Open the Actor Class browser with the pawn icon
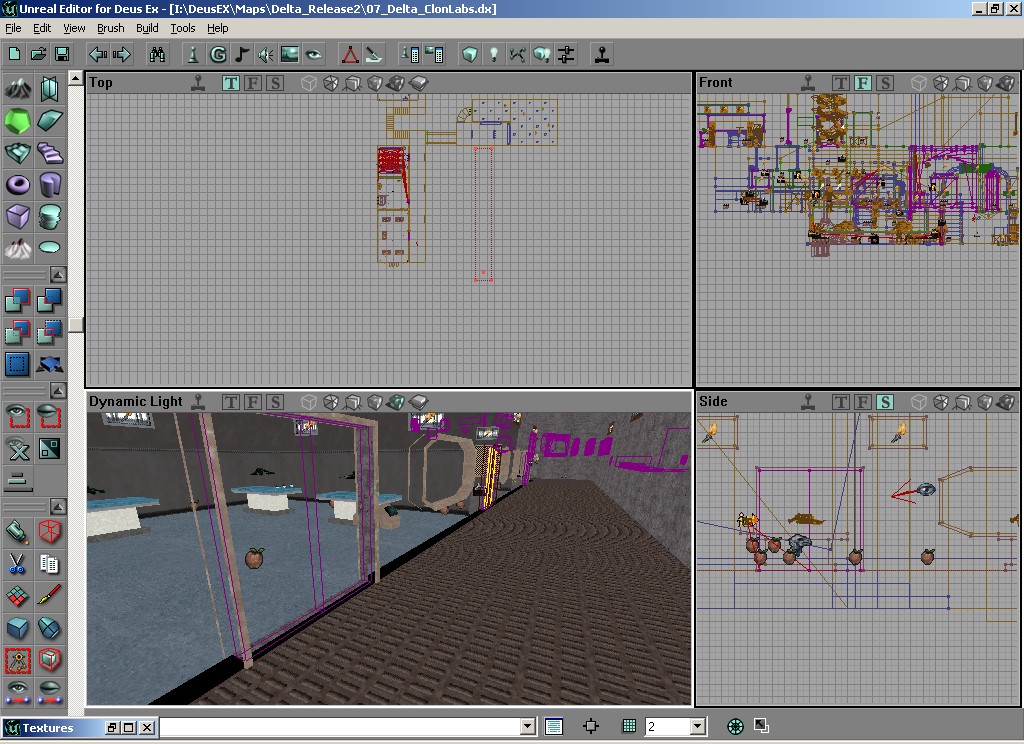The height and width of the screenshot is (744, 1024). pos(193,54)
